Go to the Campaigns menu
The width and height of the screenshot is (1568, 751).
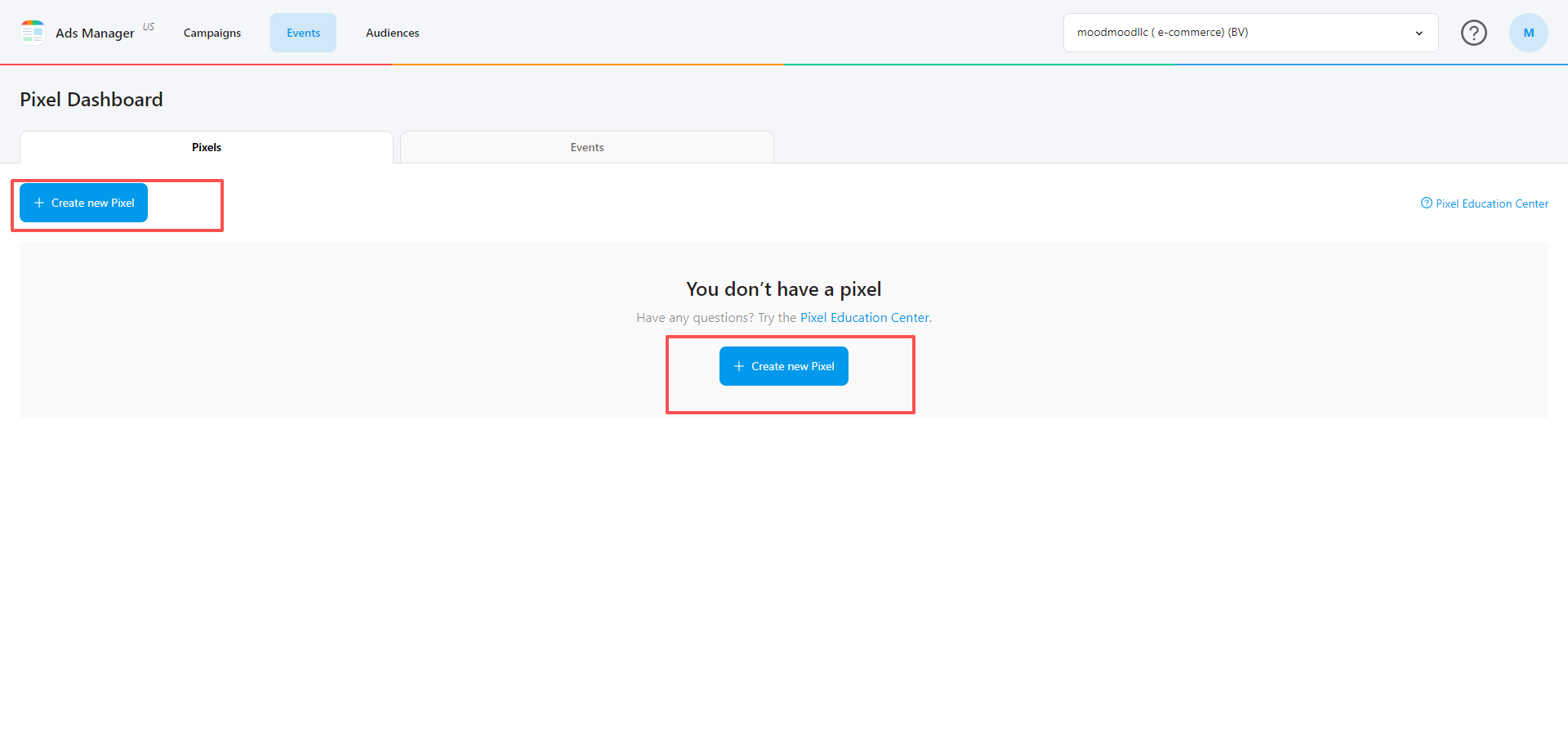[x=212, y=33]
